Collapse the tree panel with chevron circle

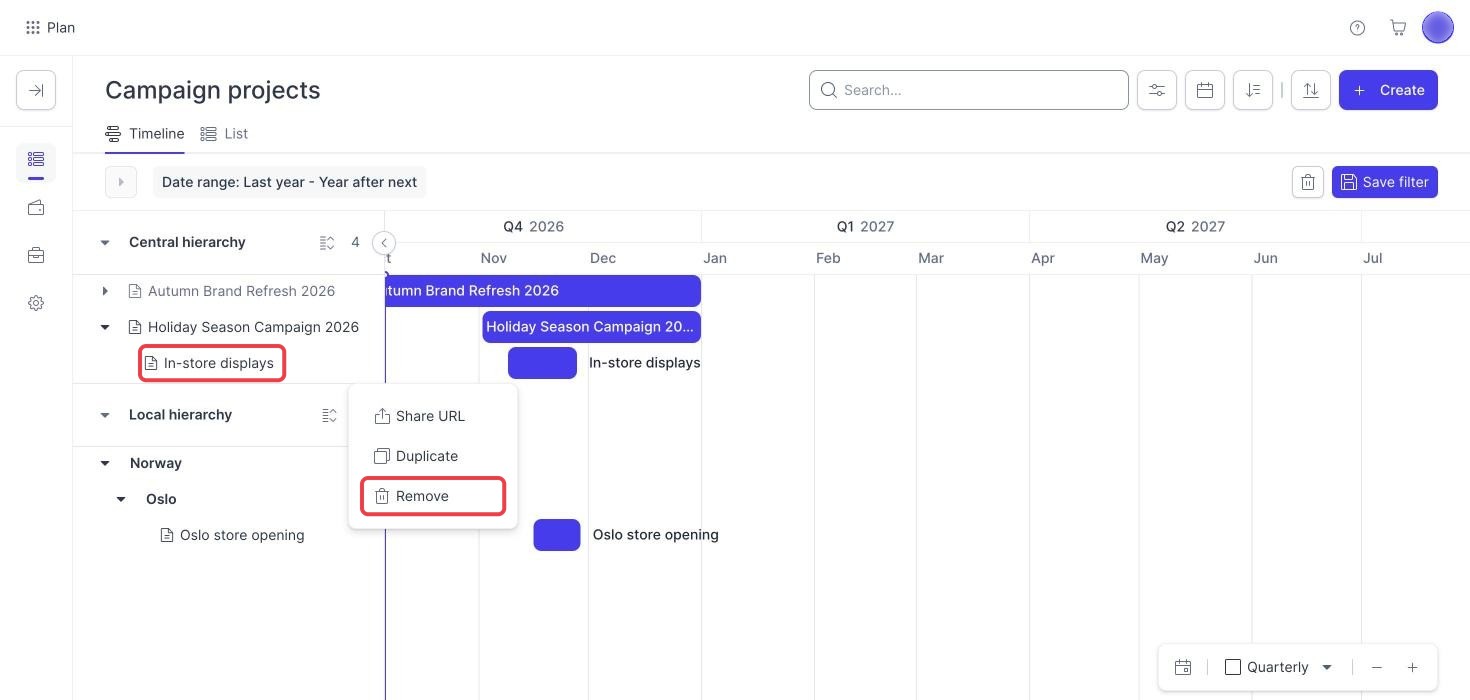(384, 243)
